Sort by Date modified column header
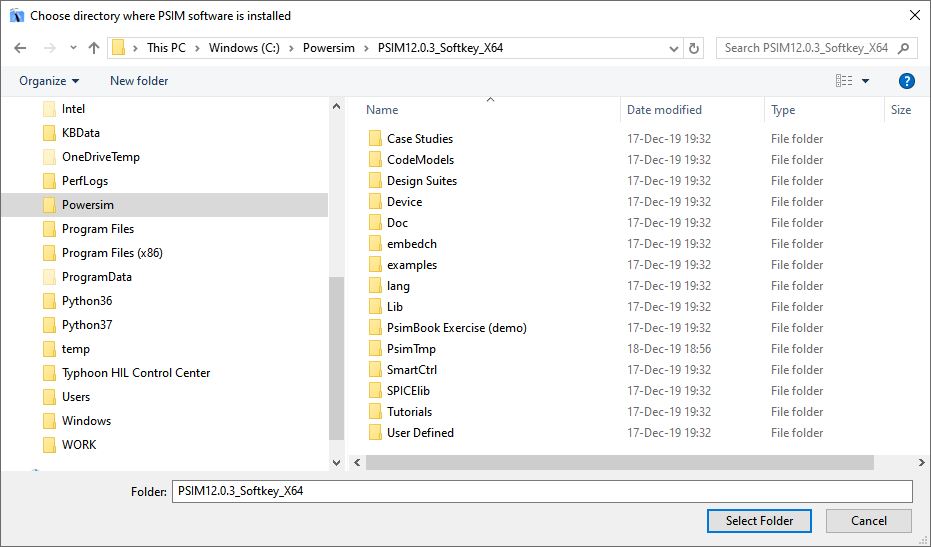The image size is (931, 547). click(664, 110)
